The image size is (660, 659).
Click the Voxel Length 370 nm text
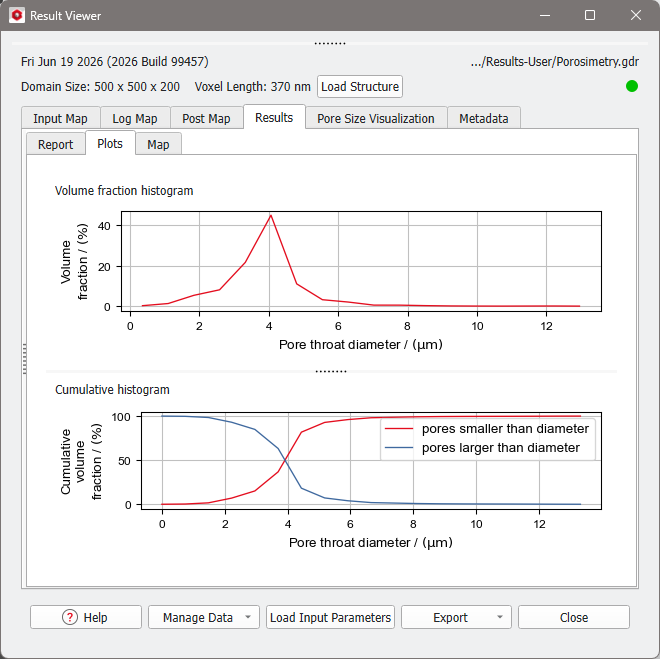point(253,87)
